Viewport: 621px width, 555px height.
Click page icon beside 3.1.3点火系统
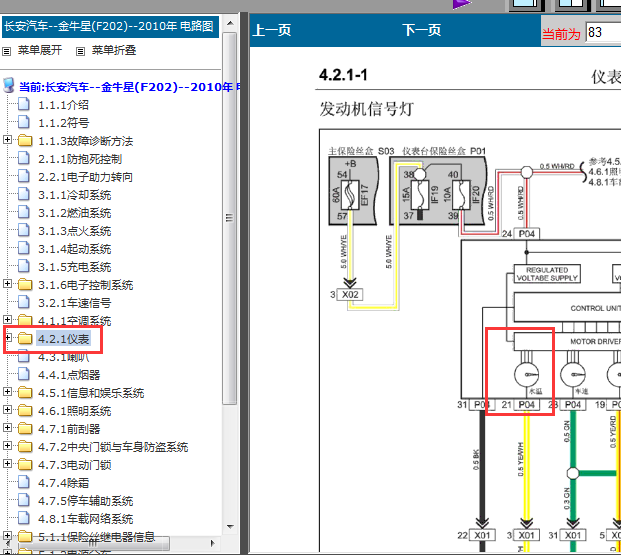point(24,230)
